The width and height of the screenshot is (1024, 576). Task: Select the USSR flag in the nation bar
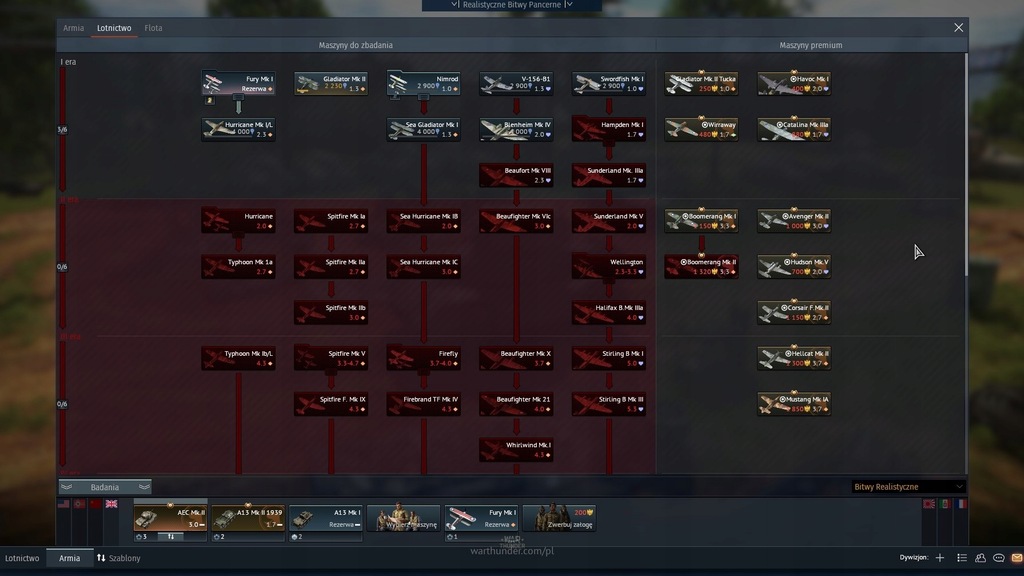pyautogui.click(x=95, y=504)
